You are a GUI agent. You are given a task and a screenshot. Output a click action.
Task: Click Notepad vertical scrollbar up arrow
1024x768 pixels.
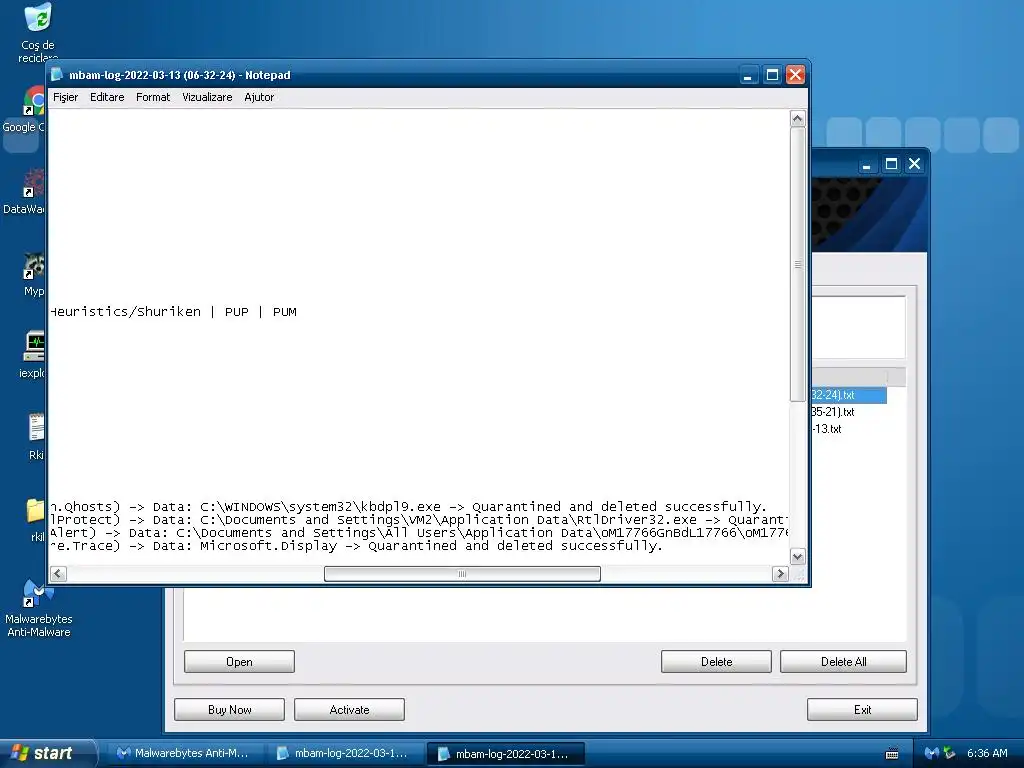click(797, 118)
